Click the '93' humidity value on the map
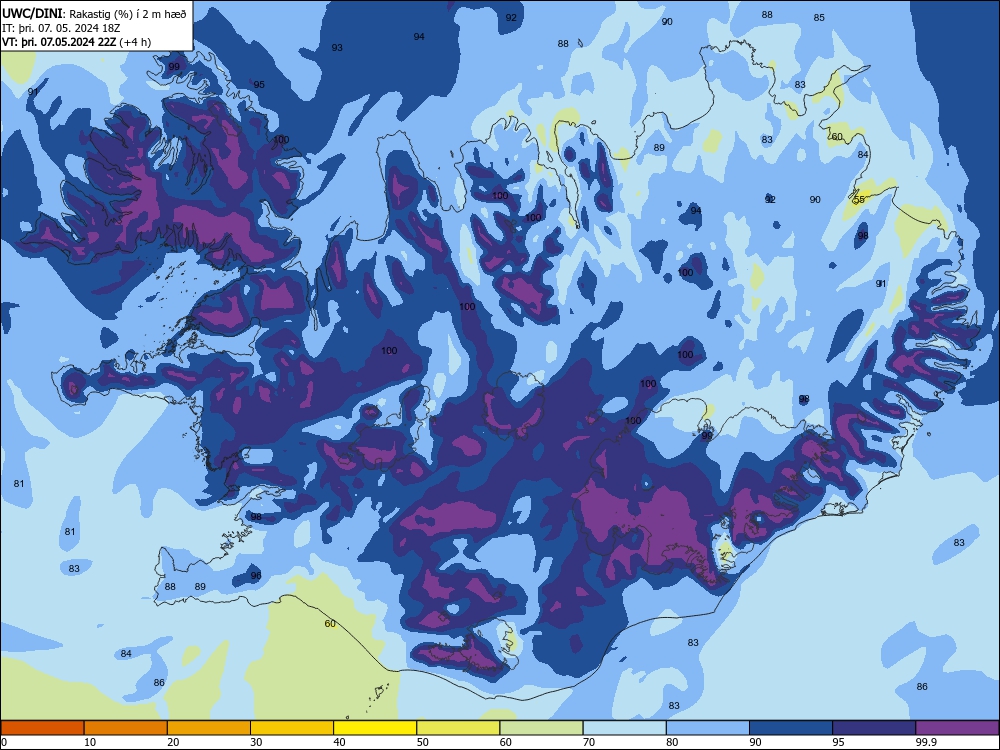 tap(337, 47)
